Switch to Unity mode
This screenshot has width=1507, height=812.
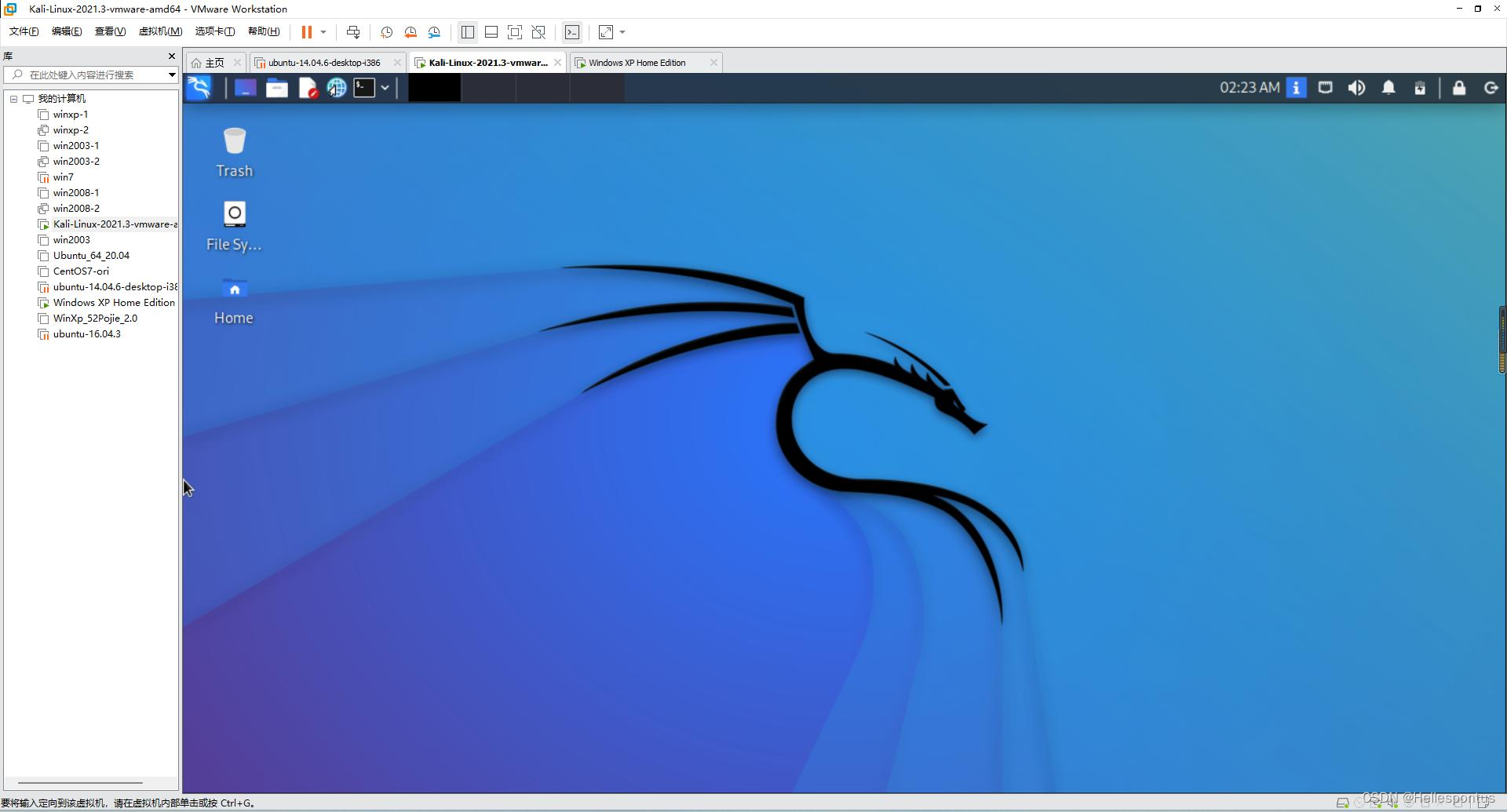click(538, 32)
